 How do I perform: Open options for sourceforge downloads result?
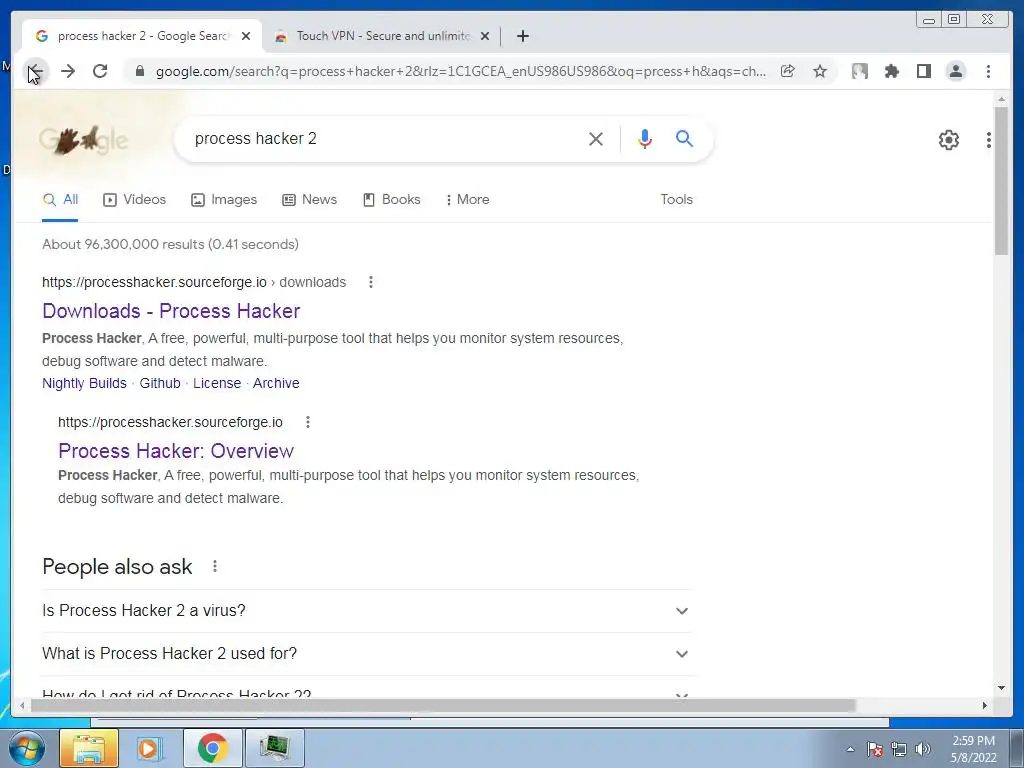[x=371, y=282]
